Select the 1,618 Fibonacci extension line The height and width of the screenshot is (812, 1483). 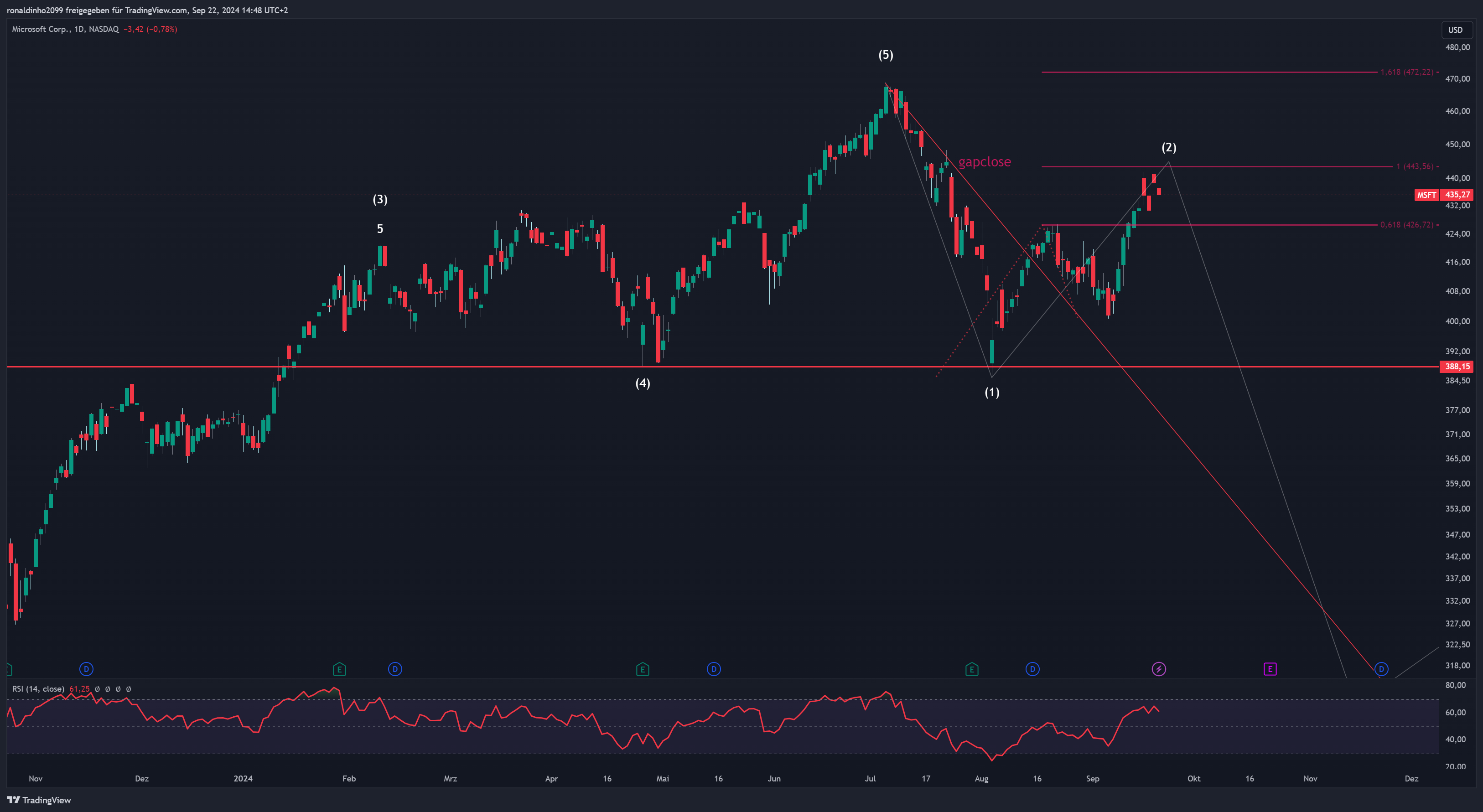click(1209, 72)
